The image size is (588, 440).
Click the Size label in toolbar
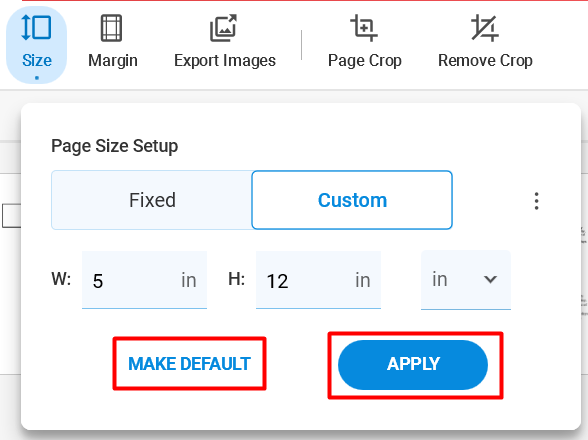[x=37, y=60]
